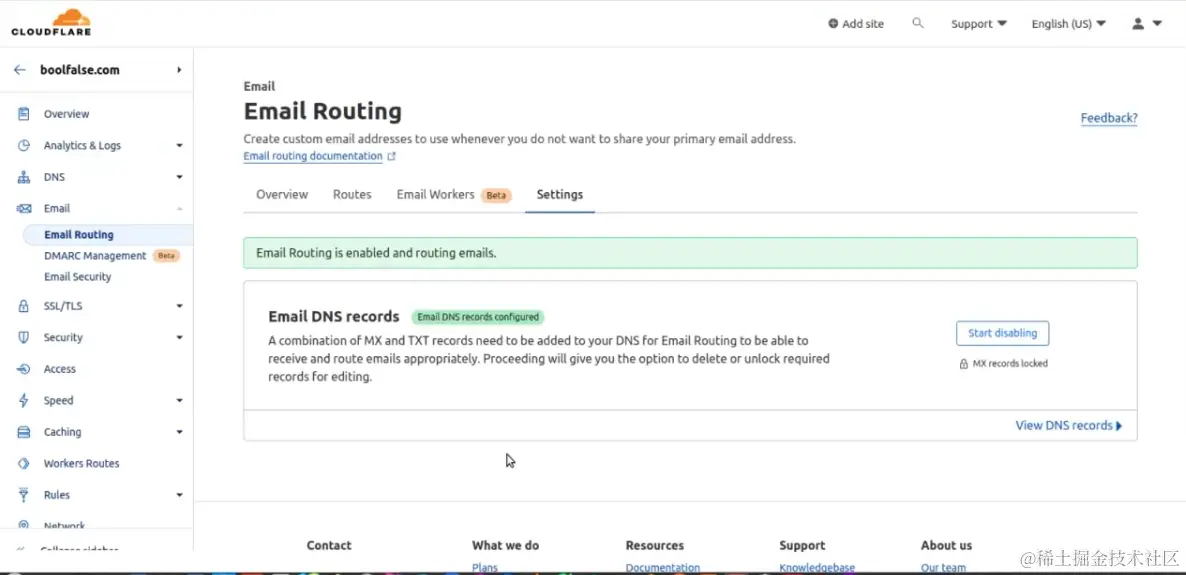Click the Email DNS records heading
The image size is (1186, 575).
(334, 316)
